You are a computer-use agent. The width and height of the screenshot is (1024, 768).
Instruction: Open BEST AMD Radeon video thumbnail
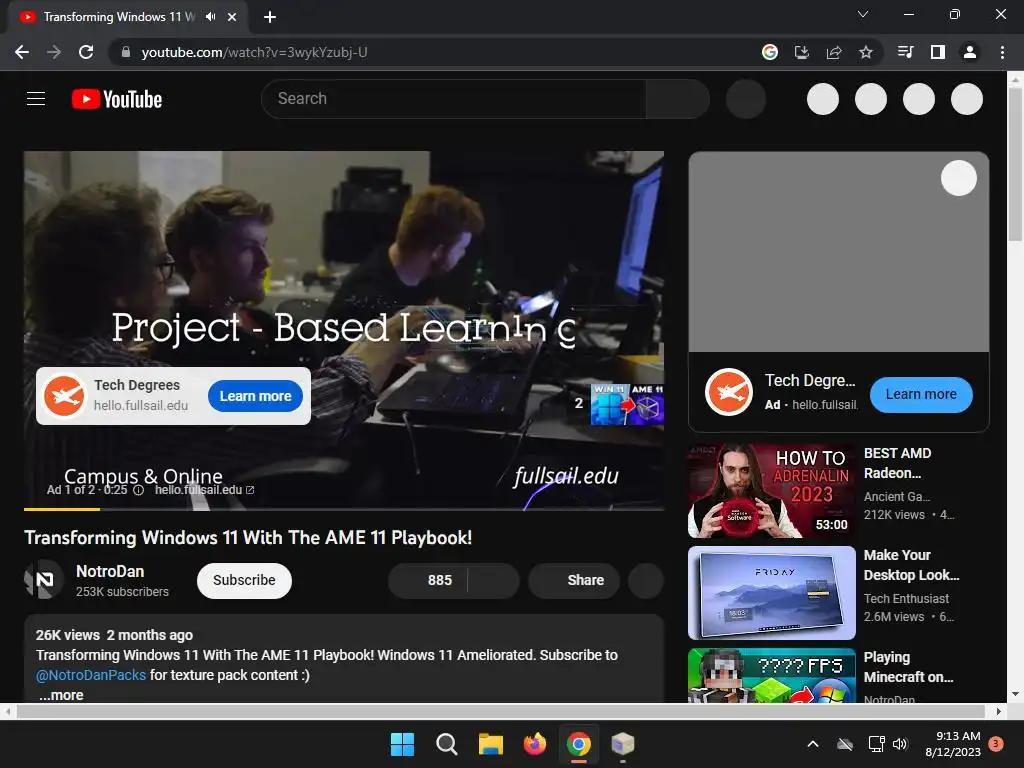click(771, 490)
